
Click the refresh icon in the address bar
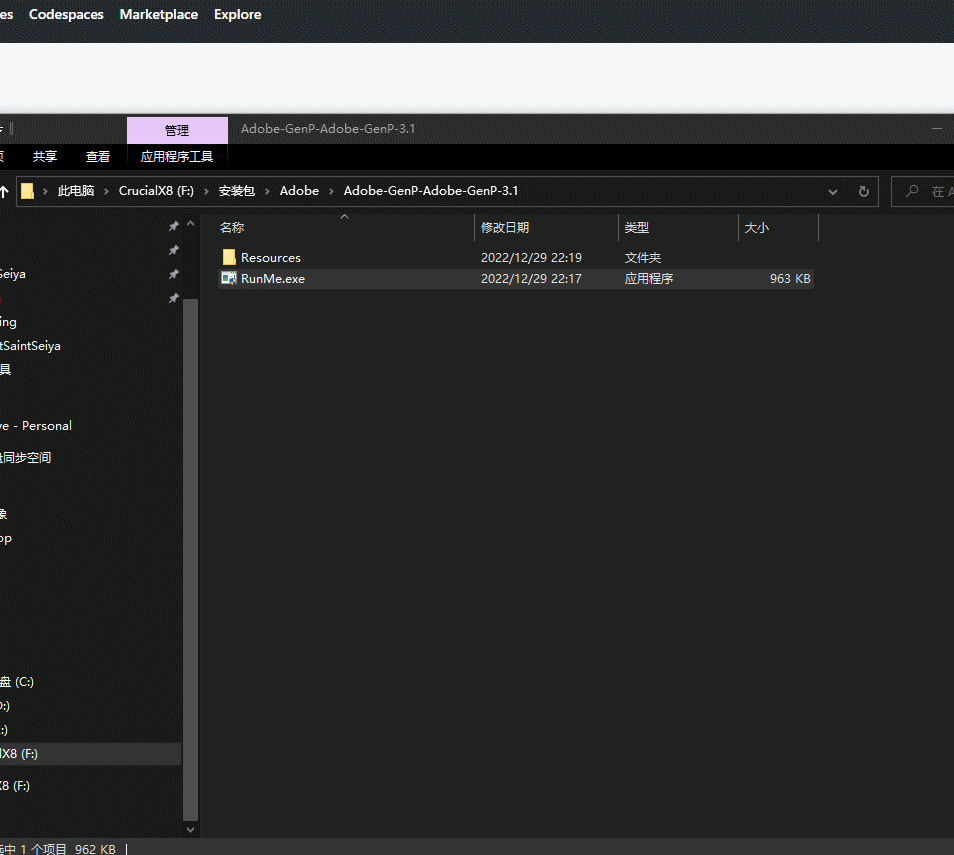point(863,192)
